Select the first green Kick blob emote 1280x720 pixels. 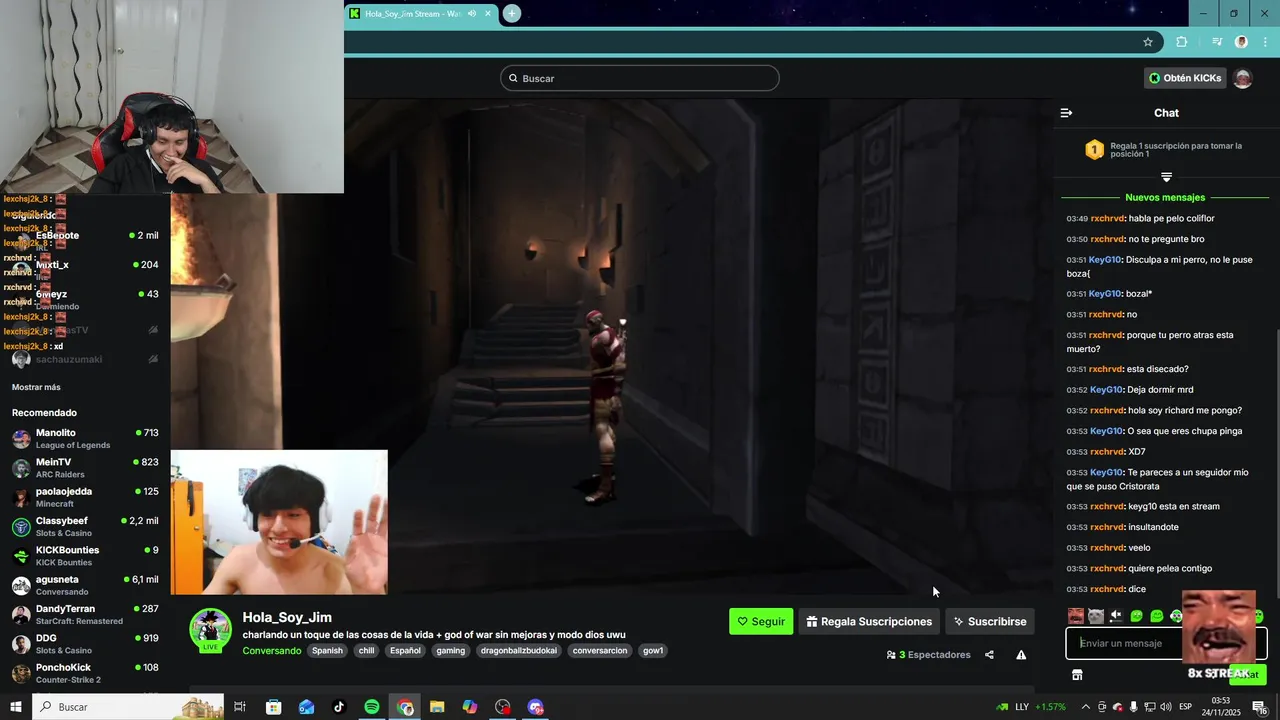coord(1136,616)
